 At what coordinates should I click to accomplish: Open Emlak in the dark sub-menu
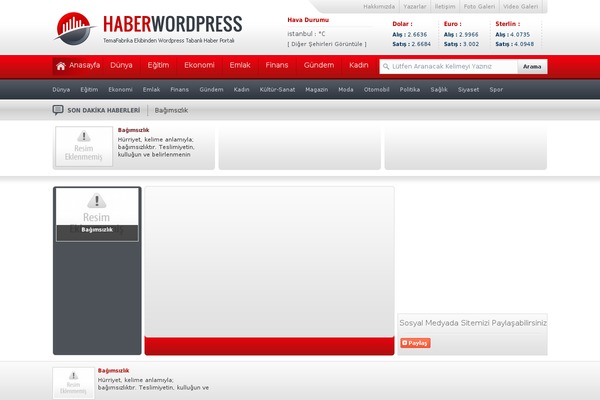coord(151,90)
